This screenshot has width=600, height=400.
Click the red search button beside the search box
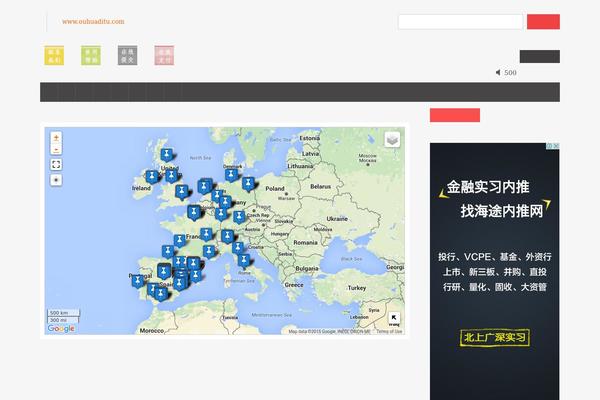(543, 22)
